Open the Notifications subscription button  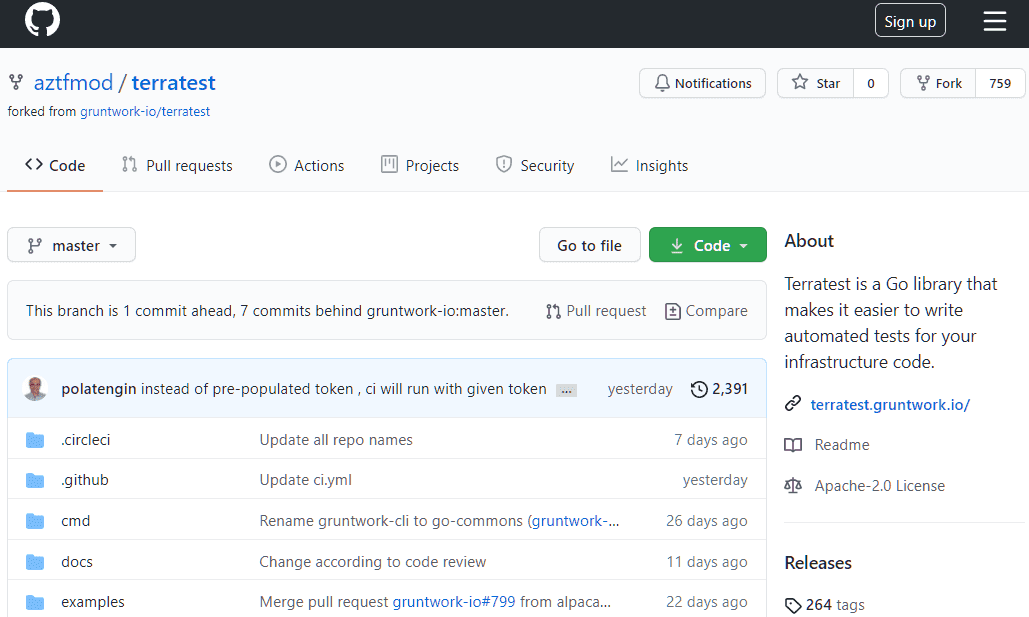[702, 83]
